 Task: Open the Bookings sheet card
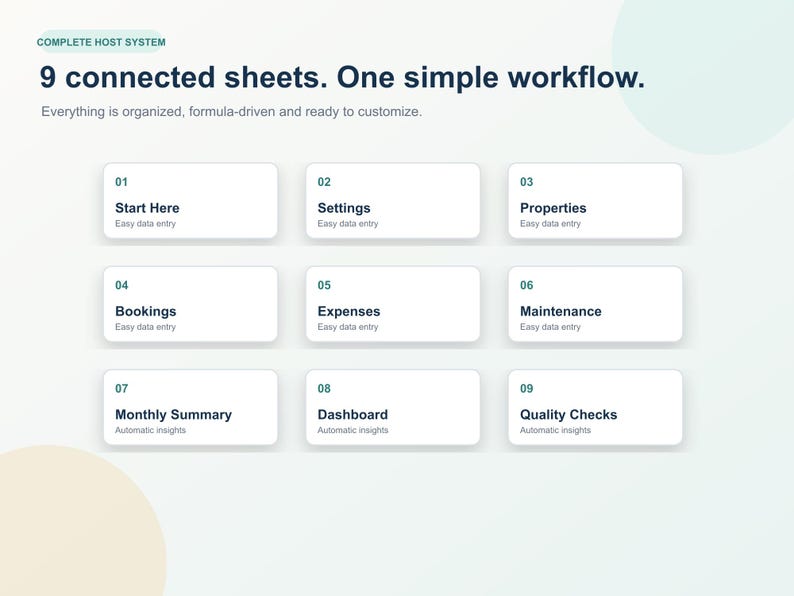[x=190, y=304]
